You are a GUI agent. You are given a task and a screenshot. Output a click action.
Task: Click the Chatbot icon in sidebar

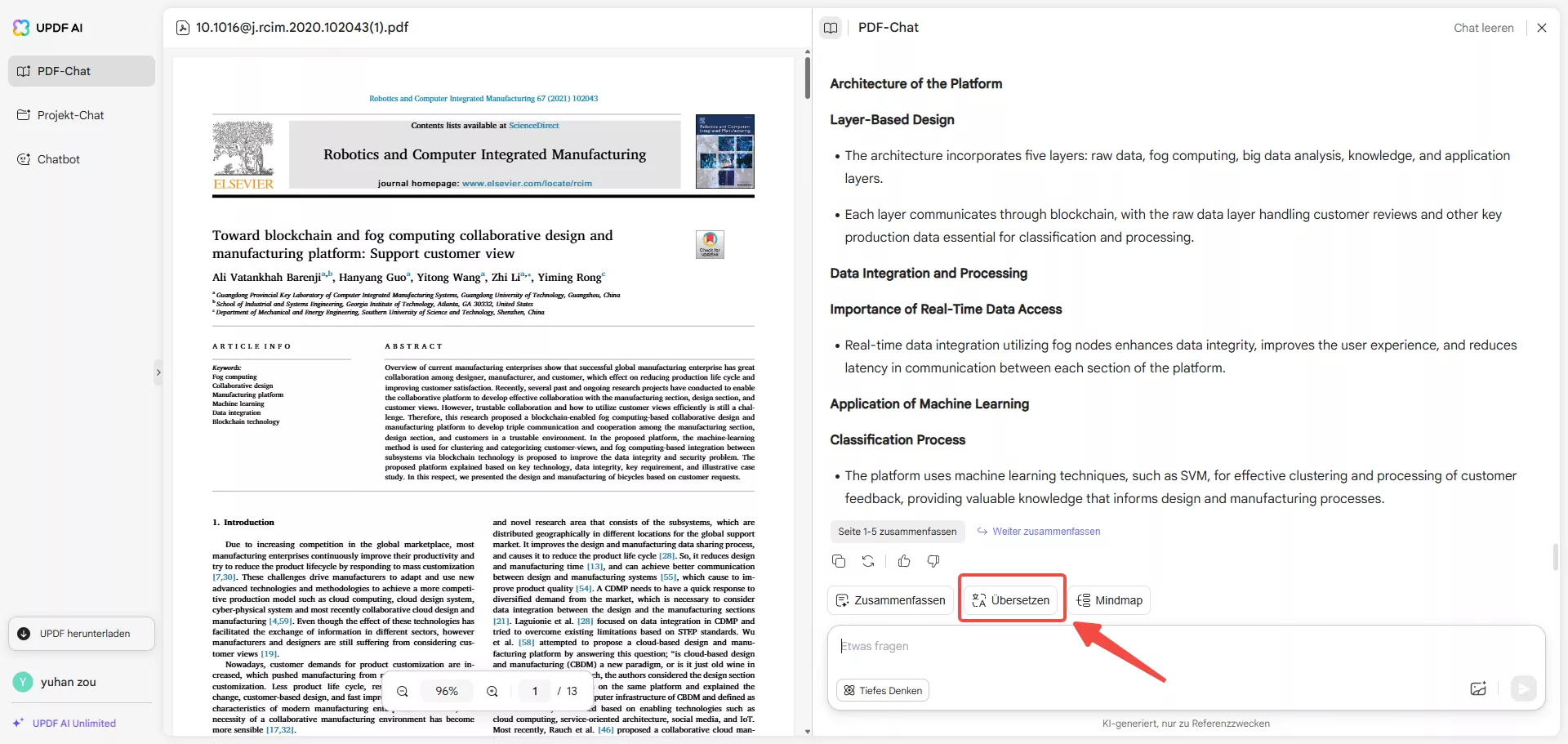tap(24, 159)
